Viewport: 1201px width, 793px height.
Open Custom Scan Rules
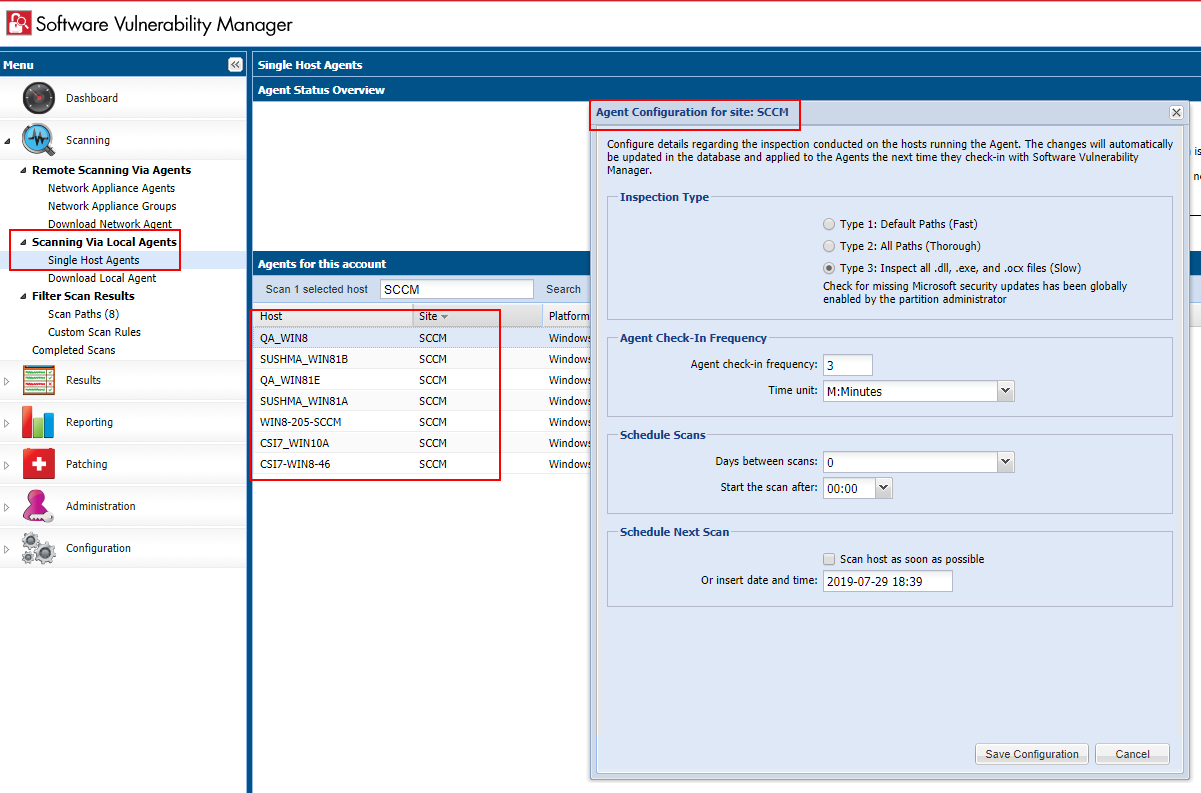coord(94,332)
